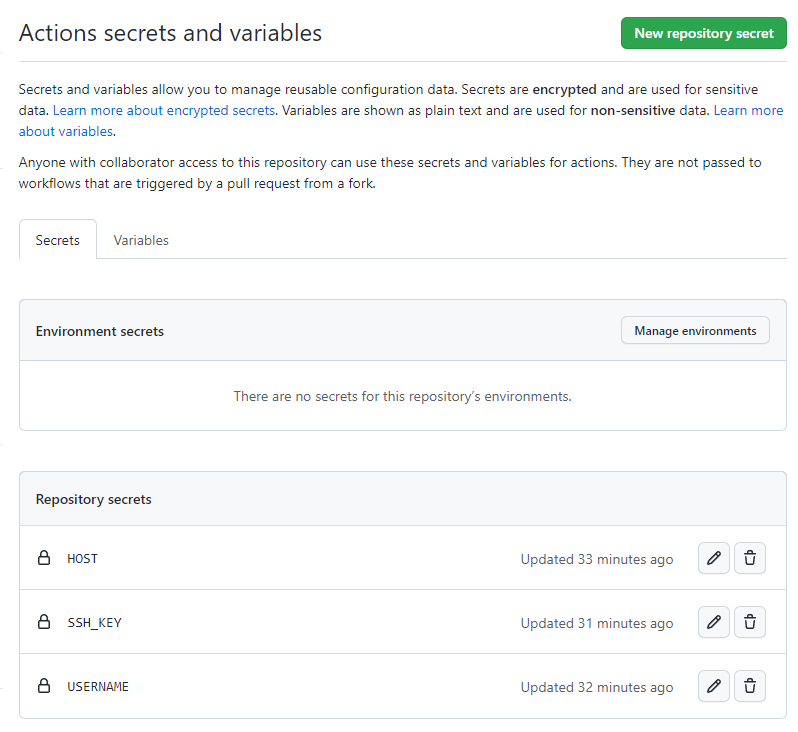The width and height of the screenshot is (798, 732).
Task: Delete the HOST secret trash icon
Action: [x=750, y=559]
